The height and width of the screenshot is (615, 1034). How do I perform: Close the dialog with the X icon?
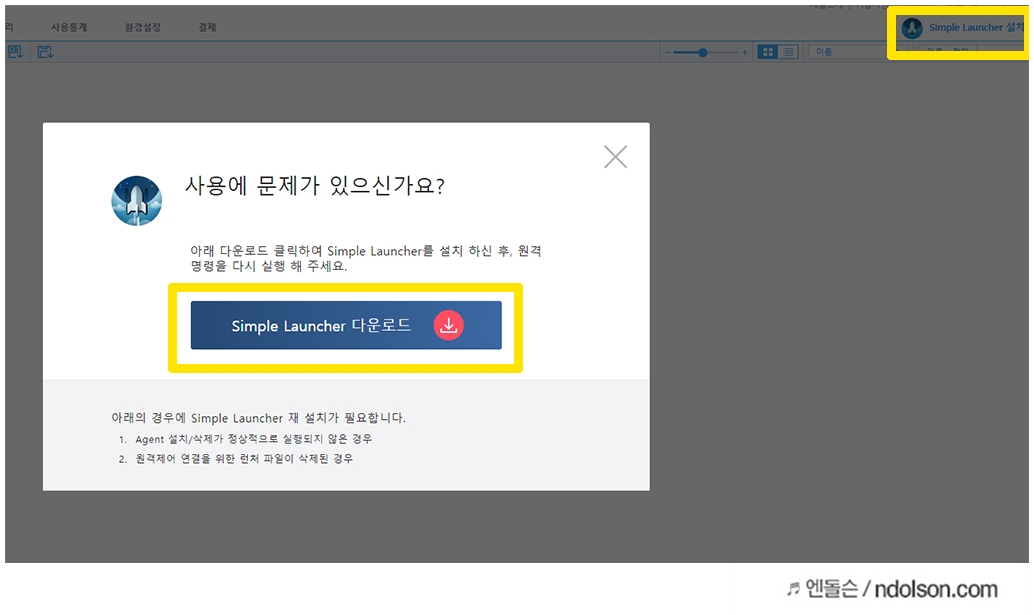coord(615,157)
